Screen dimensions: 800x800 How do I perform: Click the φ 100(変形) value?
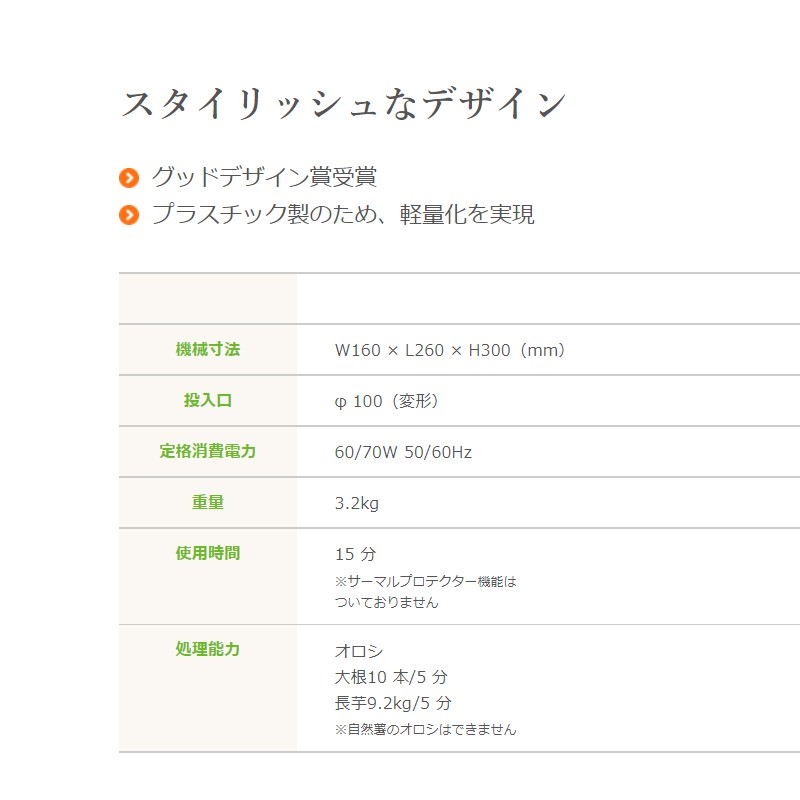pyautogui.click(x=387, y=402)
